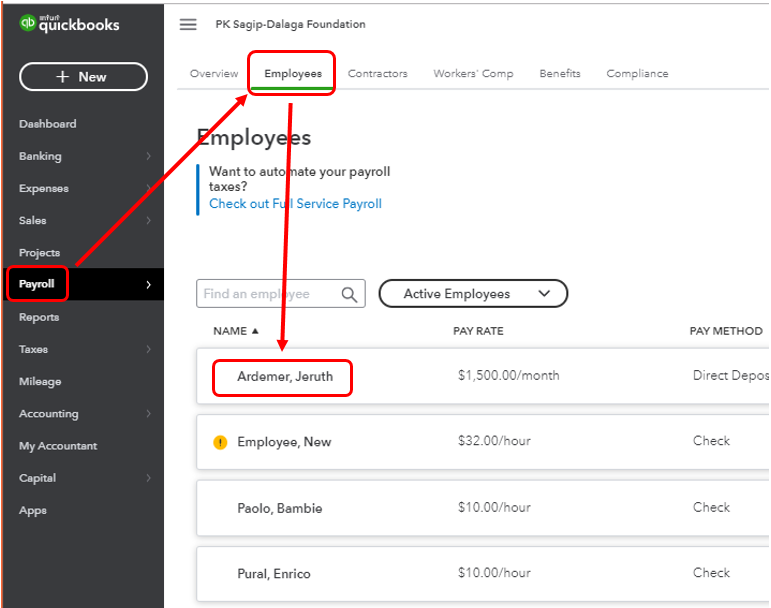Click the search magnifier icon

[x=349, y=294]
